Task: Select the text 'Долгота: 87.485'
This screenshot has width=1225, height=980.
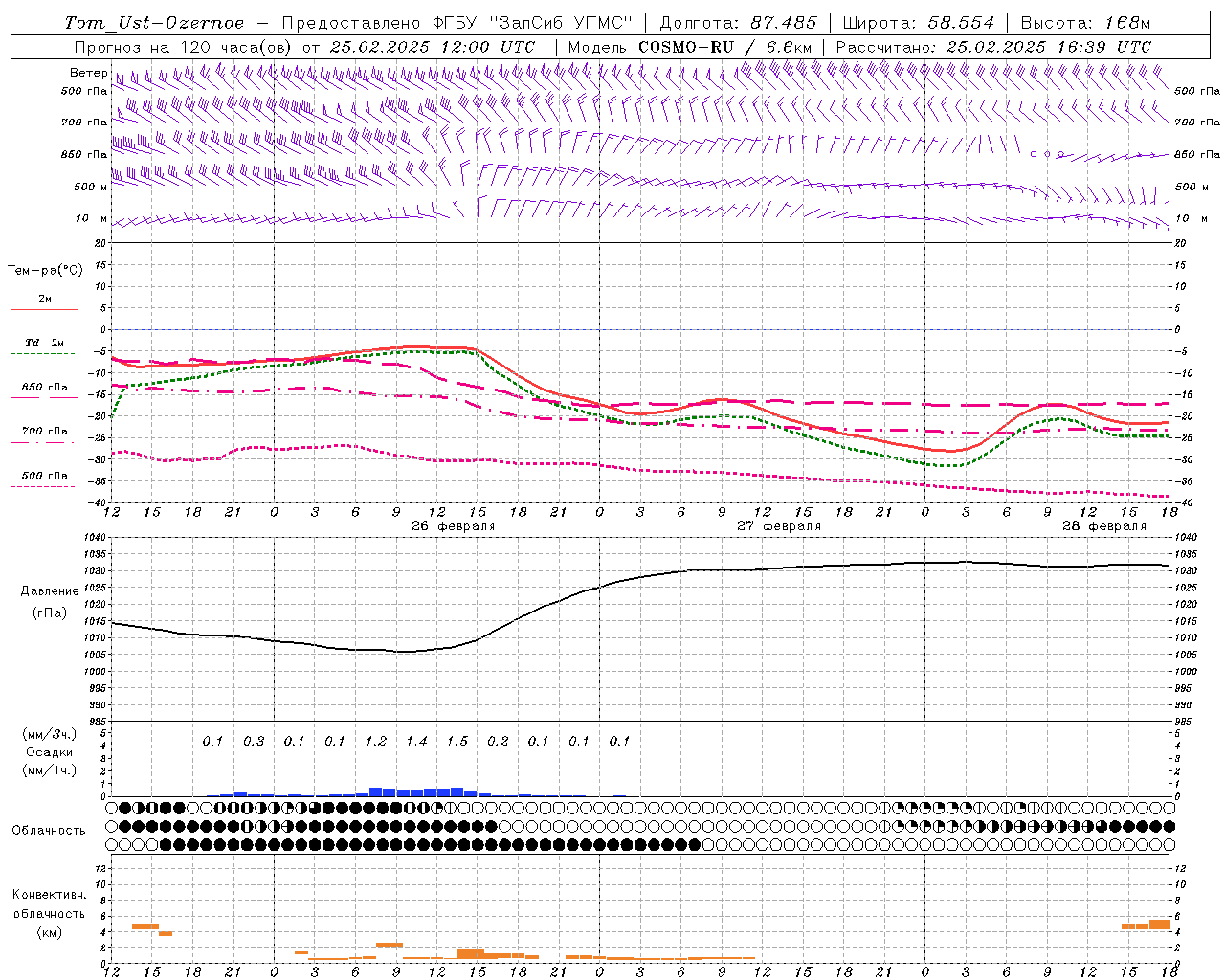Action: pyautogui.click(x=739, y=23)
